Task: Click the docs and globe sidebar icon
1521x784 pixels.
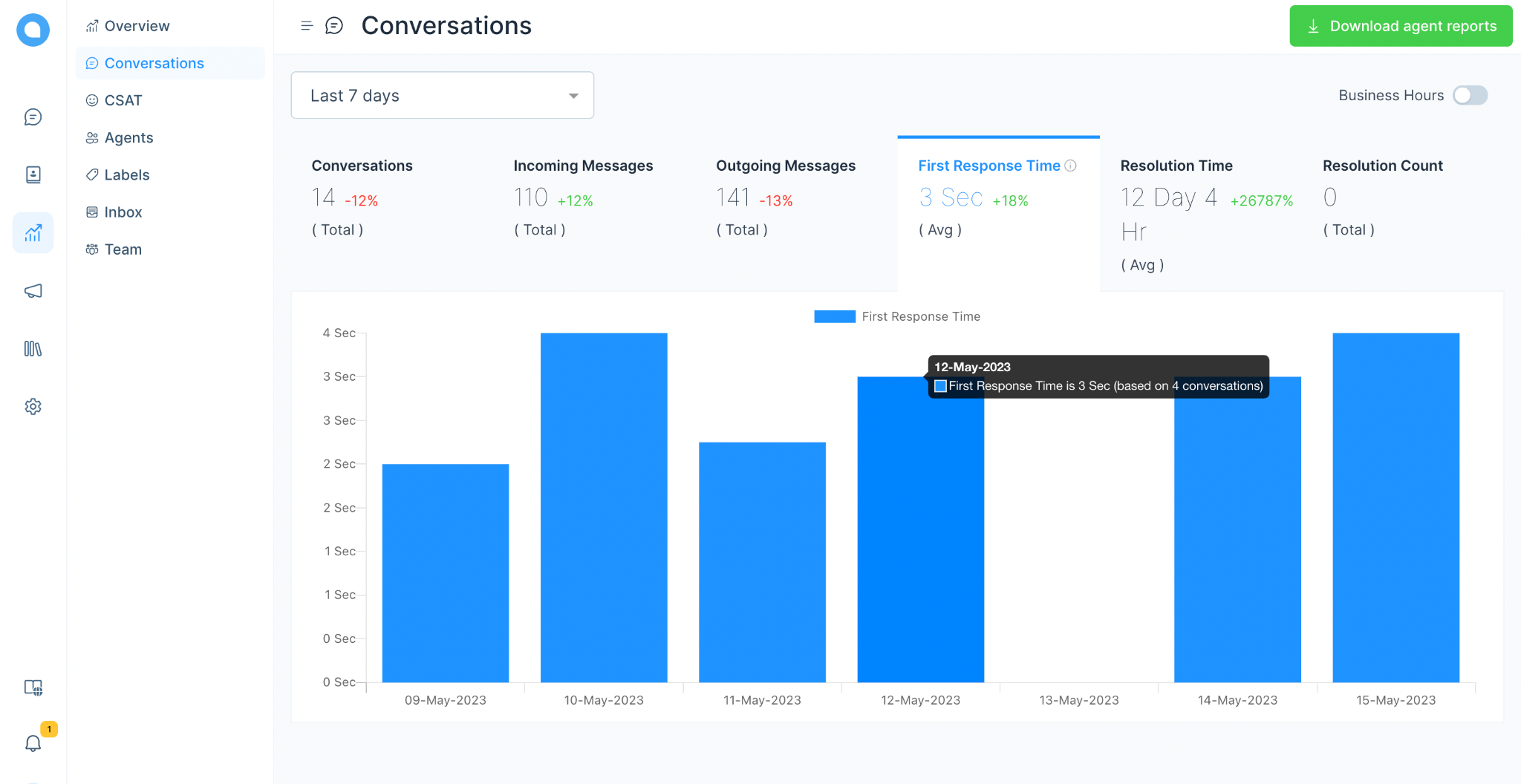Action: tap(33, 687)
